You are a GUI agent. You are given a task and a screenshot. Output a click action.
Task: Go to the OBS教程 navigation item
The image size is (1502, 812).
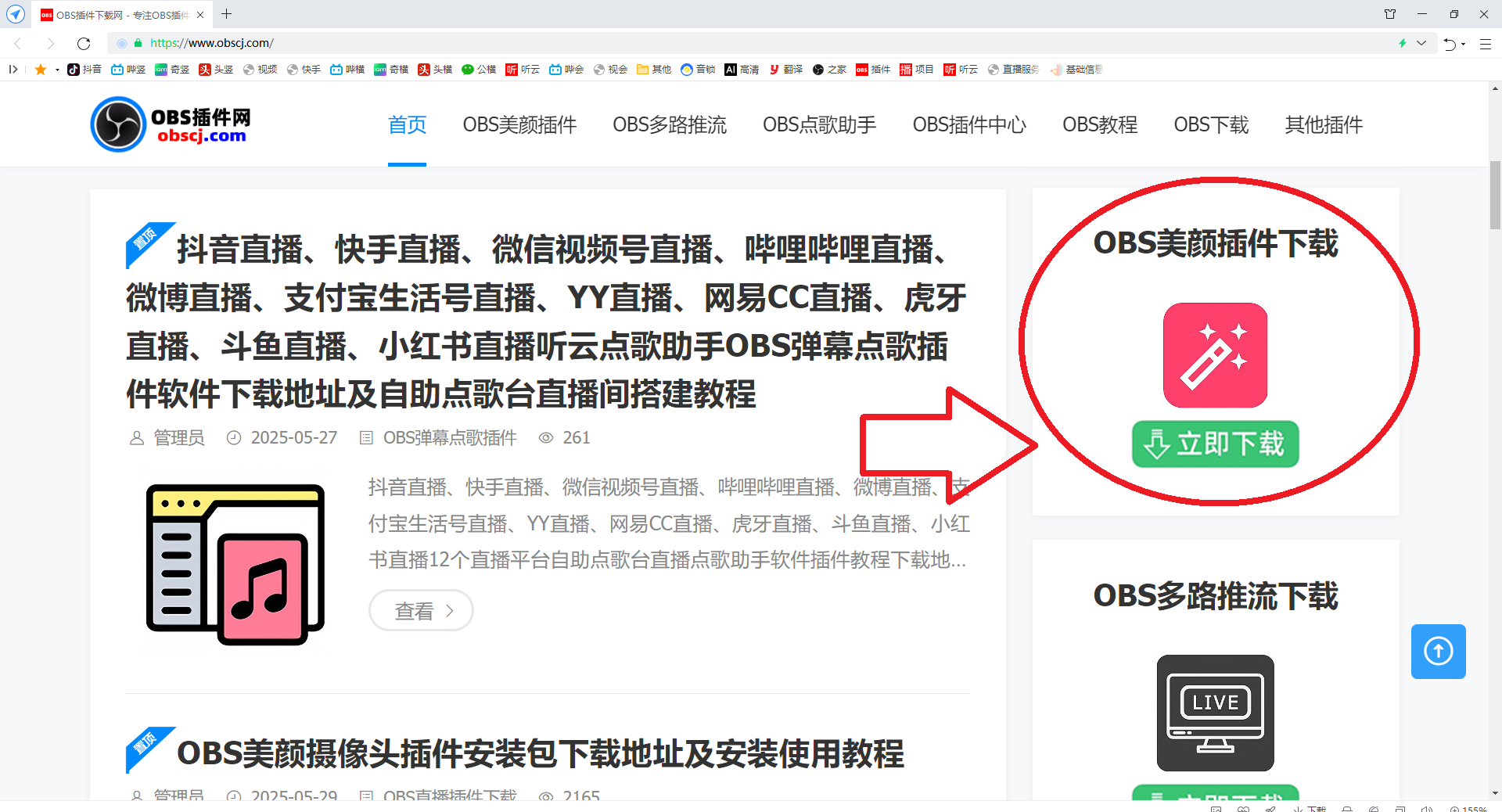click(x=1099, y=124)
